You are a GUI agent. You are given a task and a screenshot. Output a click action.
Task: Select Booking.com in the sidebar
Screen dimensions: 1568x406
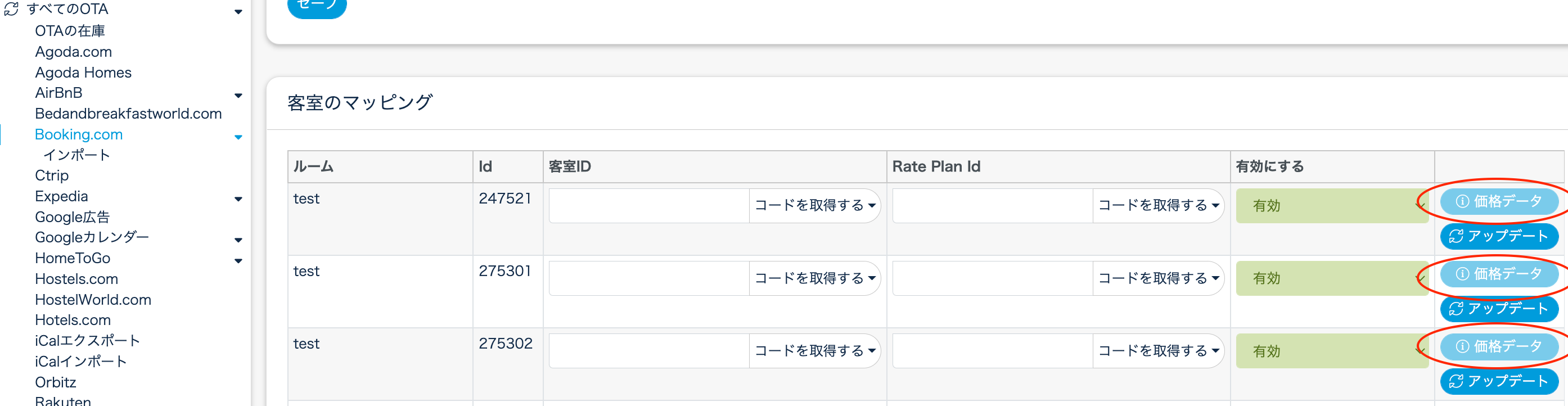pos(79,134)
